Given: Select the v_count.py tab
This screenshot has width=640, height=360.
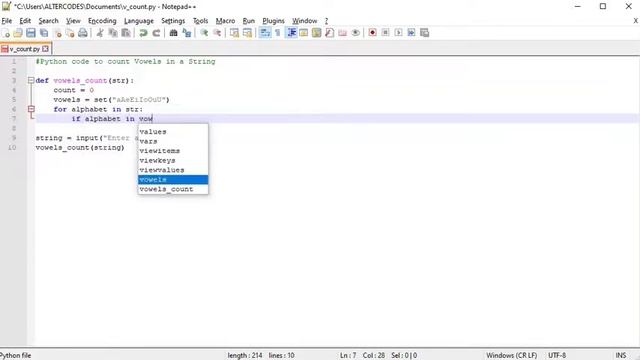Looking at the screenshot, I should (x=24, y=49).
